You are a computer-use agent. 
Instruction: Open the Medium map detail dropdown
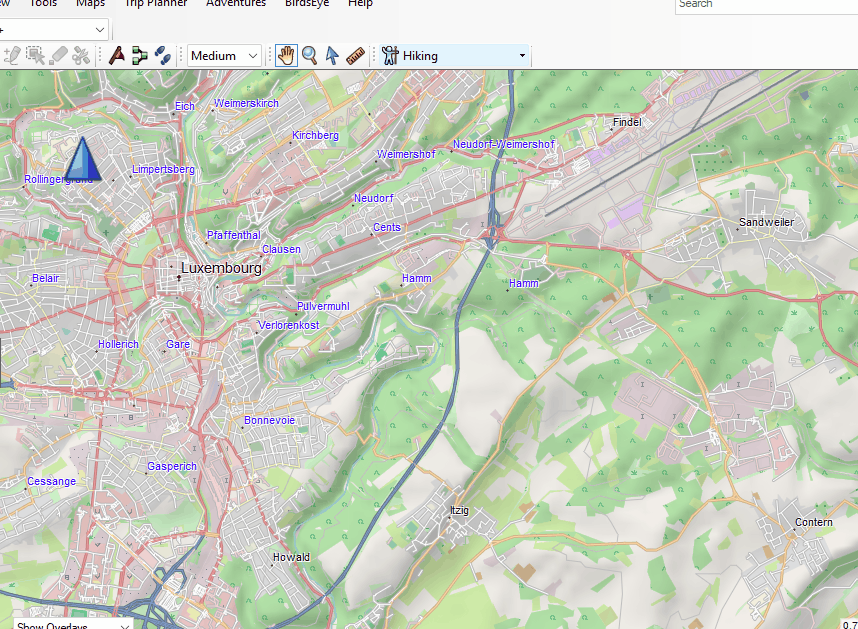[x=224, y=56]
